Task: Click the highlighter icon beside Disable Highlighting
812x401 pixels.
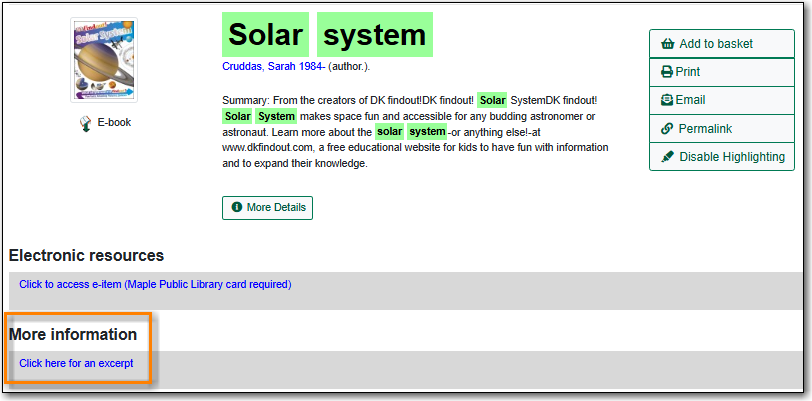Action: (668, 156)
